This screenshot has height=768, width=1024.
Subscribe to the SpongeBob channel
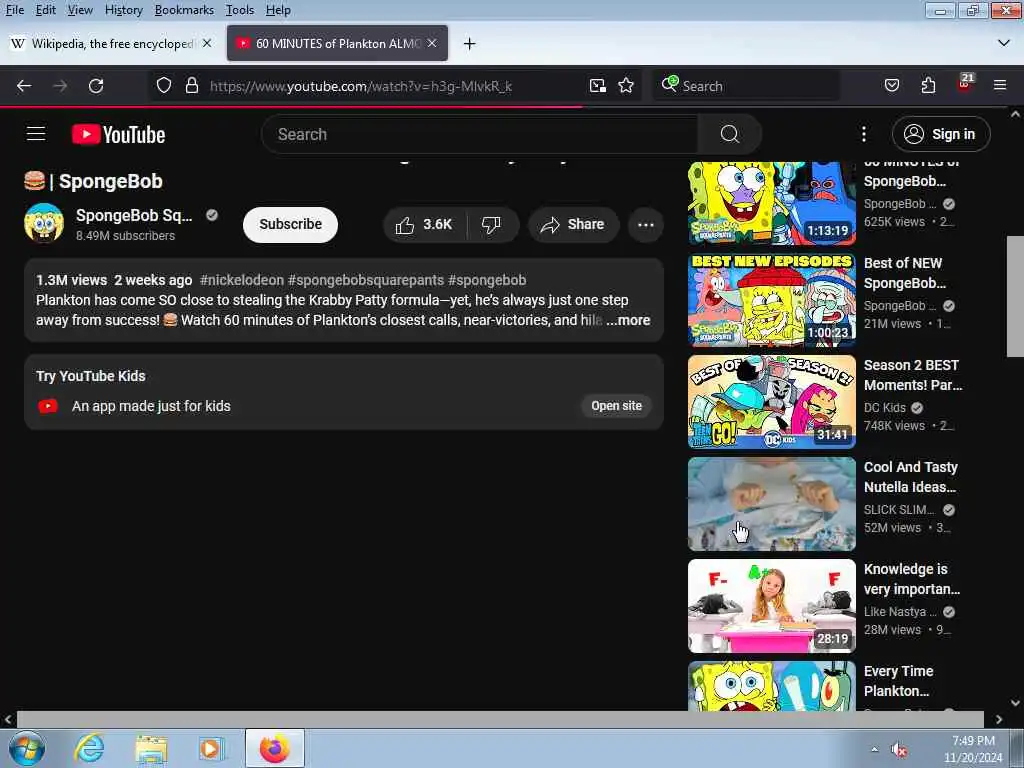[x=290, y=225]
